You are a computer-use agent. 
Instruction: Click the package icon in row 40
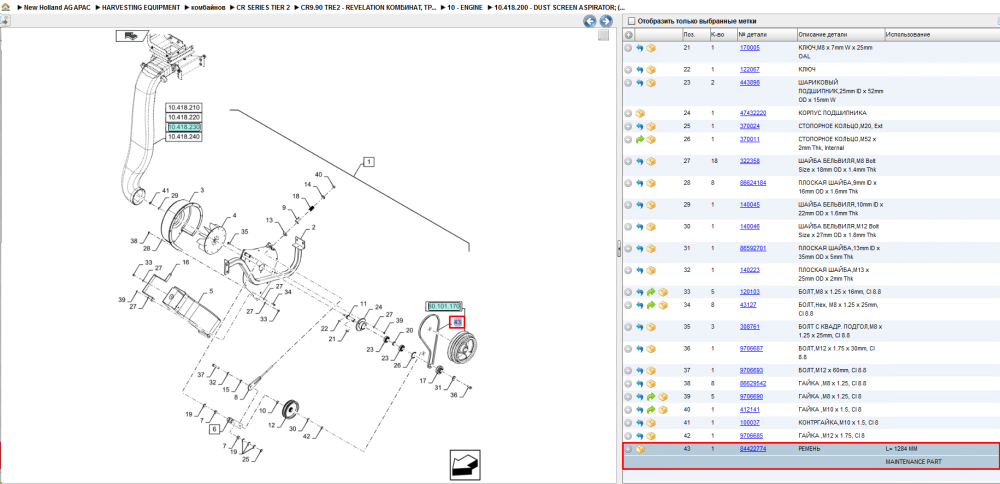point(661,409)
